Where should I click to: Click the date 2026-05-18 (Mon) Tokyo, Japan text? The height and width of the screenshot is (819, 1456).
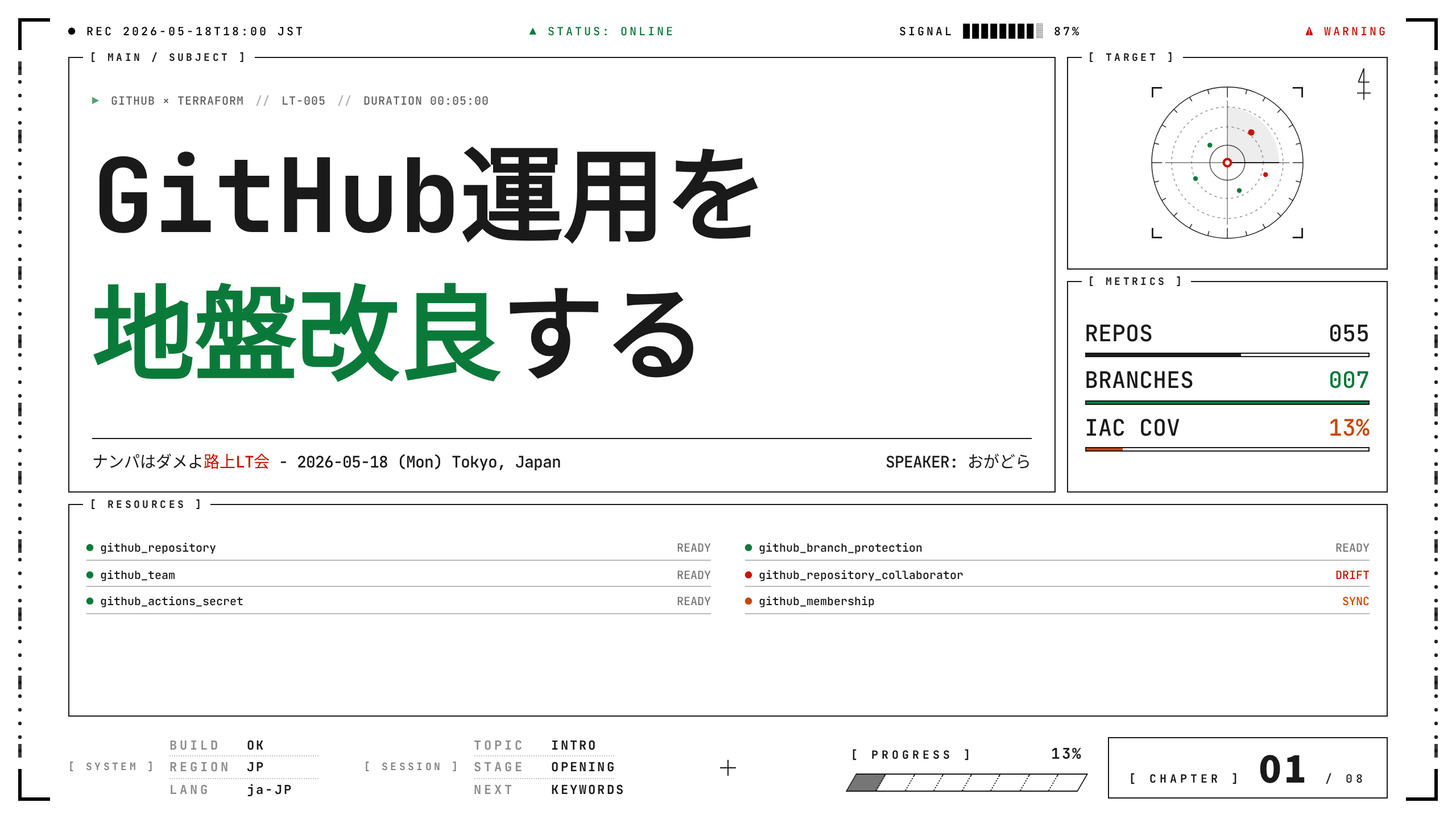point(429,461)
